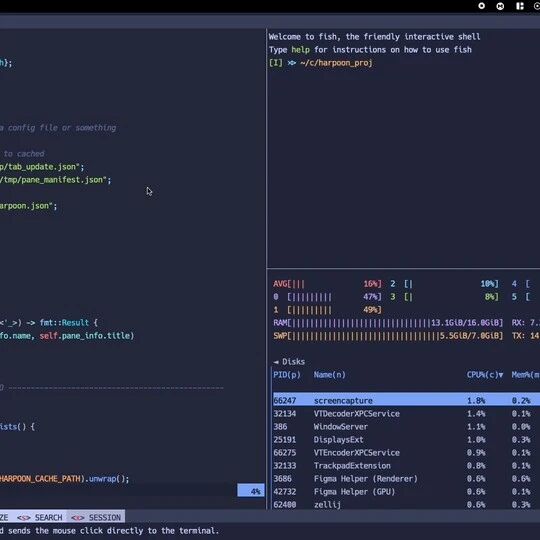The height and width of the screenshot is (540, 540).
Task: Click the CPU core 1 usage meter
Action: 327,310
